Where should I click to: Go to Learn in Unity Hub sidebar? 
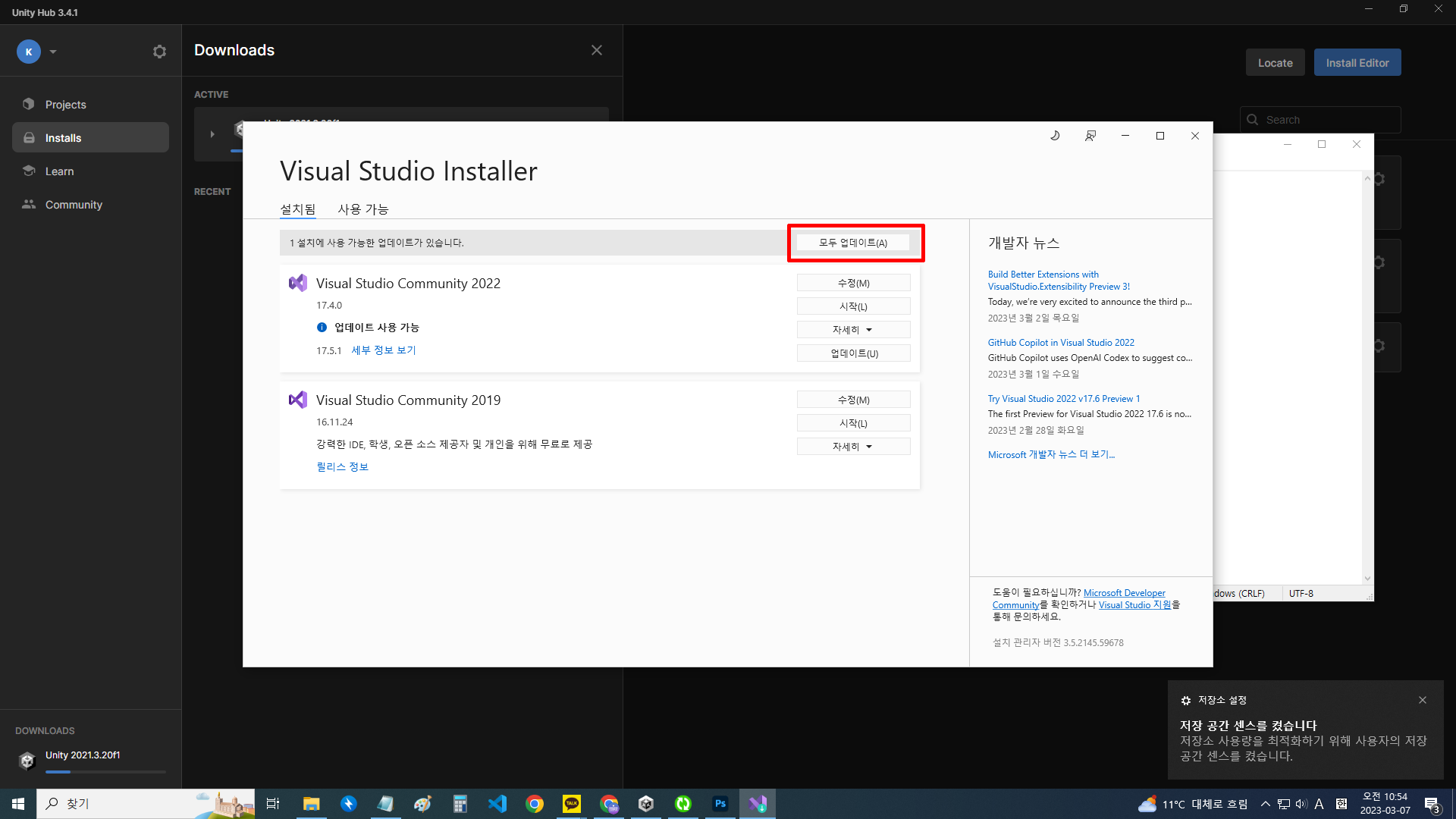click(90, 171)
